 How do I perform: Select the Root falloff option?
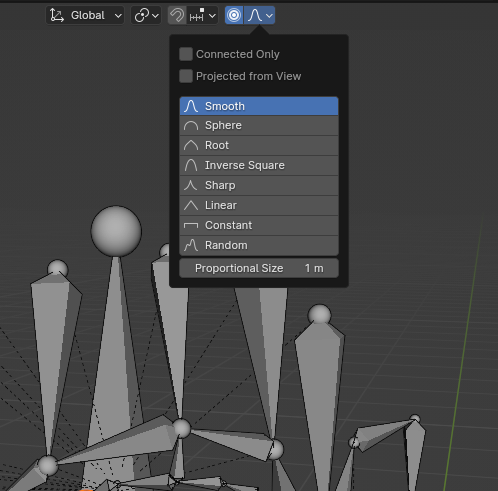click(x=259, y=146)
